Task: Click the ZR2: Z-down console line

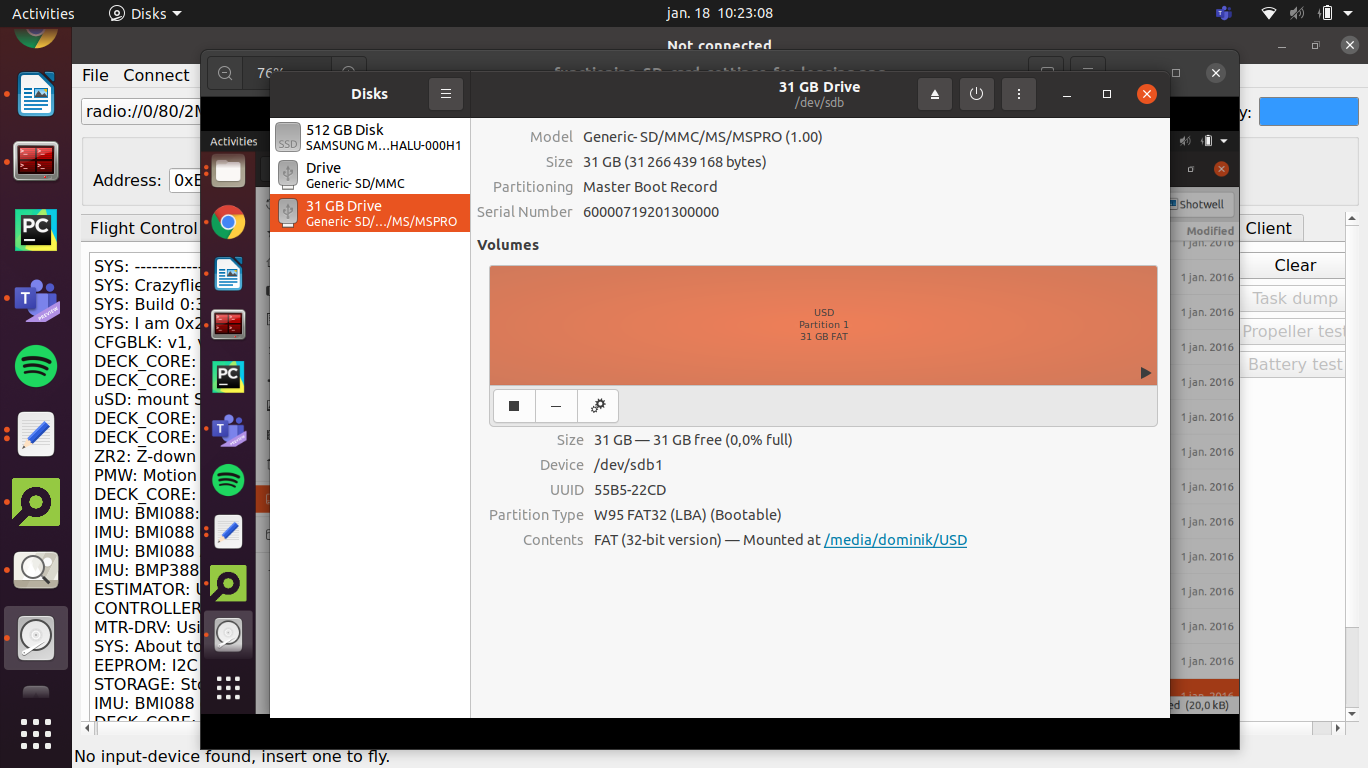Action: pyautogui.click(x=145, y=456)
